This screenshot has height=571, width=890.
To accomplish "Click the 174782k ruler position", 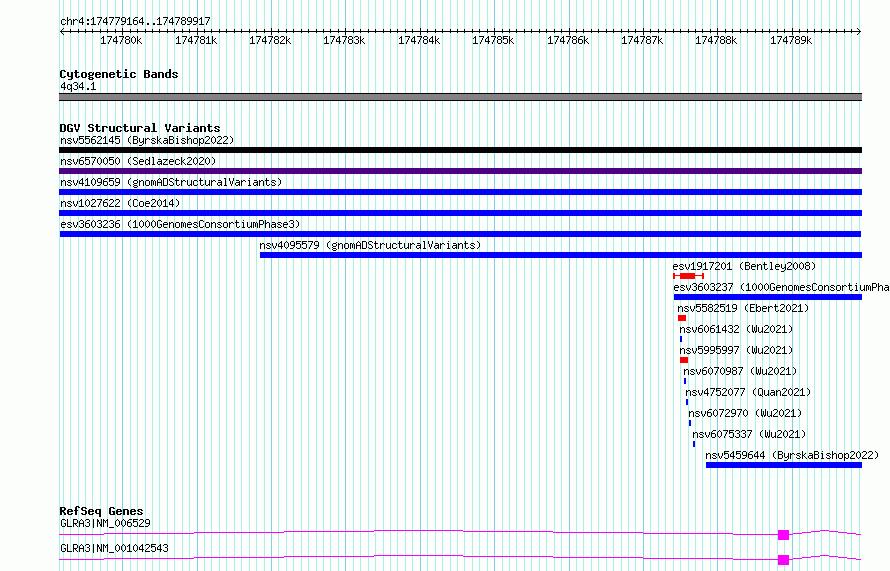I will pos(270,40).
